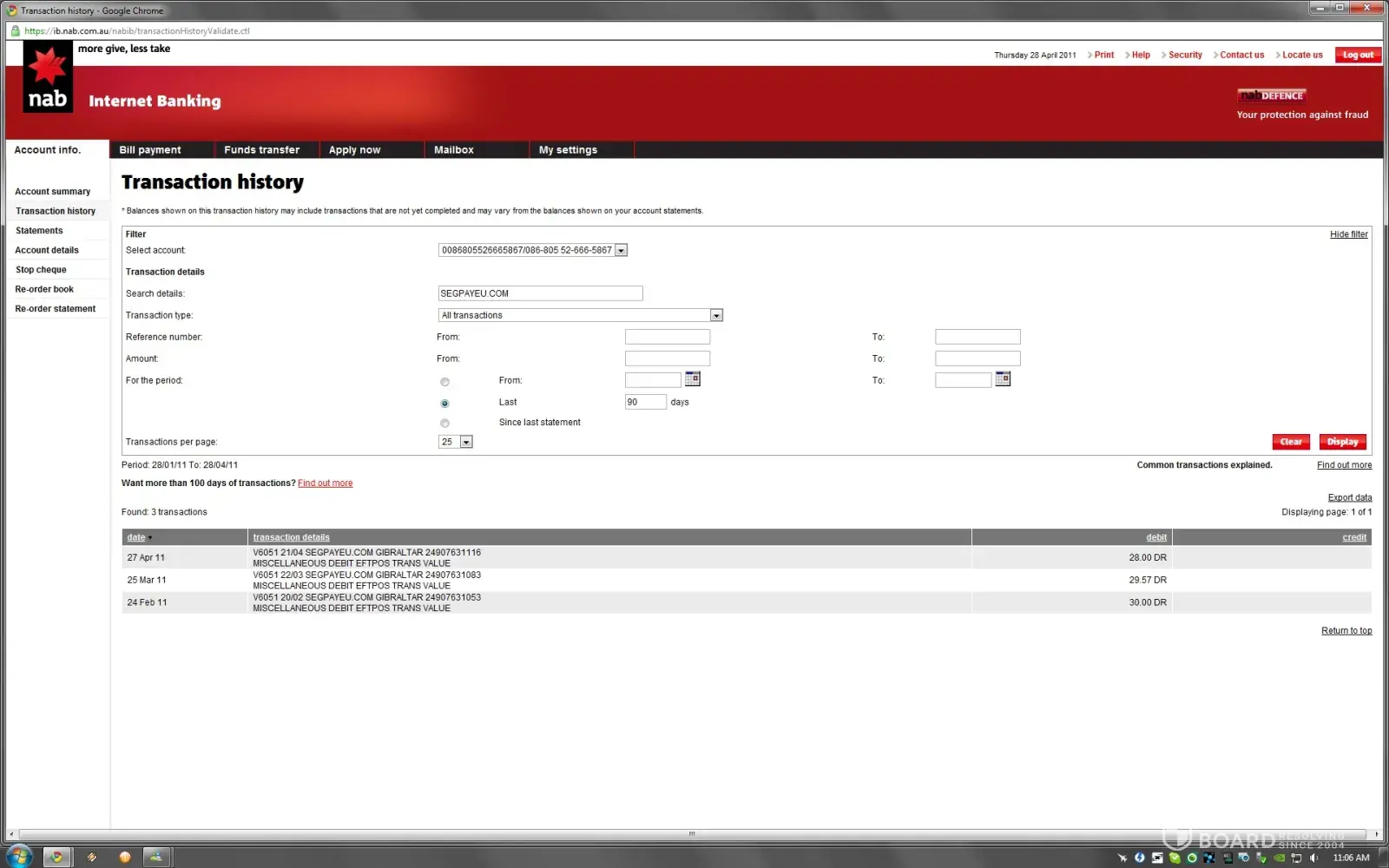Choose the Since last statement radio option
The height and width of the screenshot is (868, 1389).
pos(444,424)
